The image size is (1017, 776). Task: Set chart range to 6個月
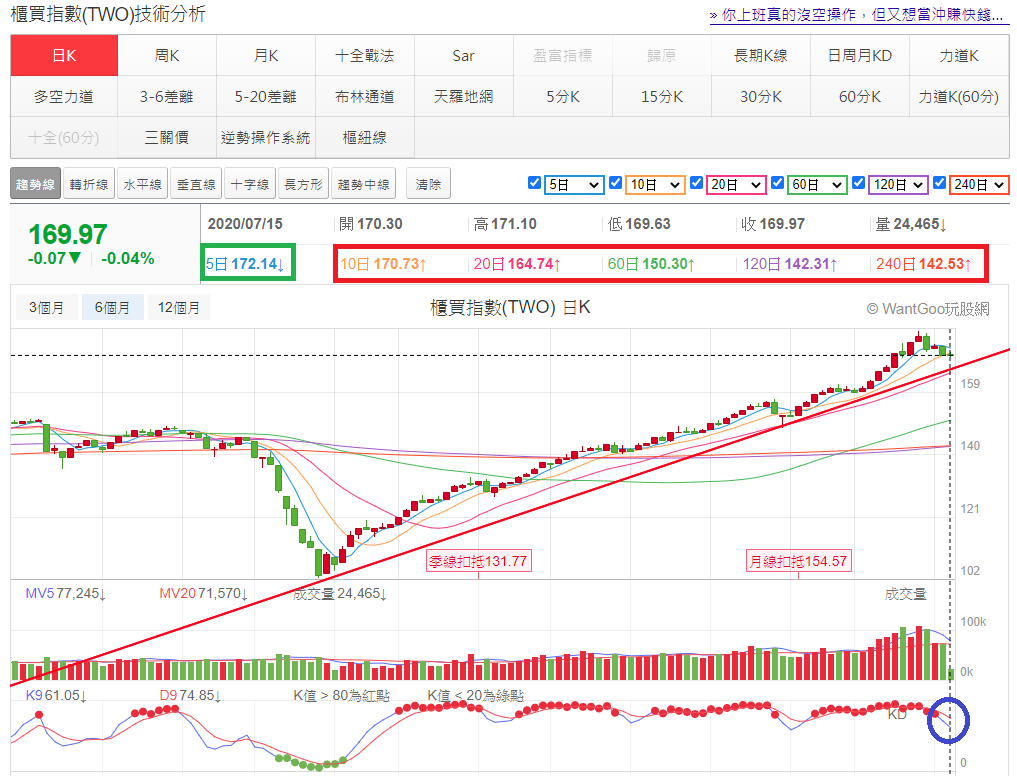[112, 307]
